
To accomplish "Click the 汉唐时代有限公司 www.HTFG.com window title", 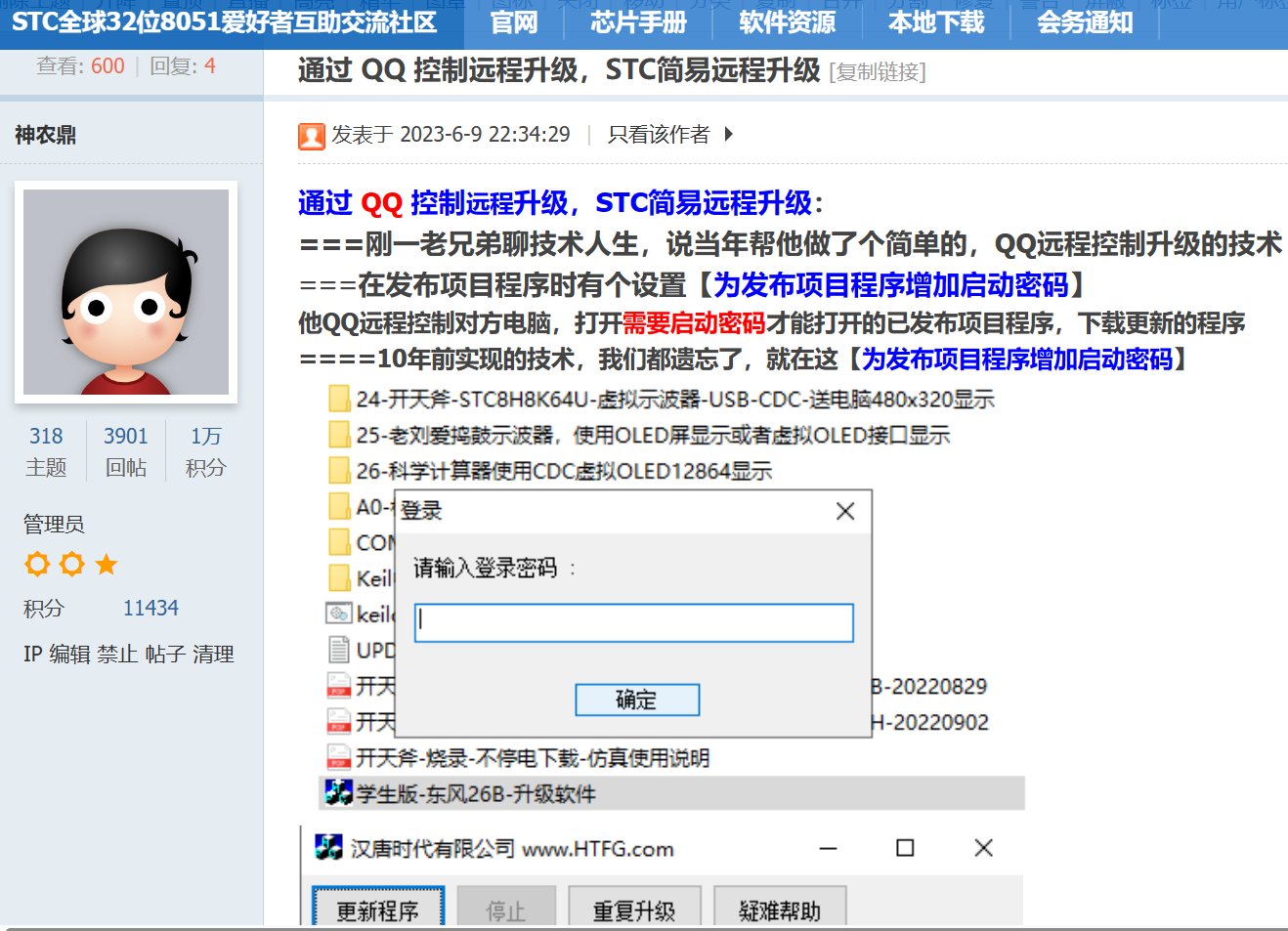I will [512, 849].
